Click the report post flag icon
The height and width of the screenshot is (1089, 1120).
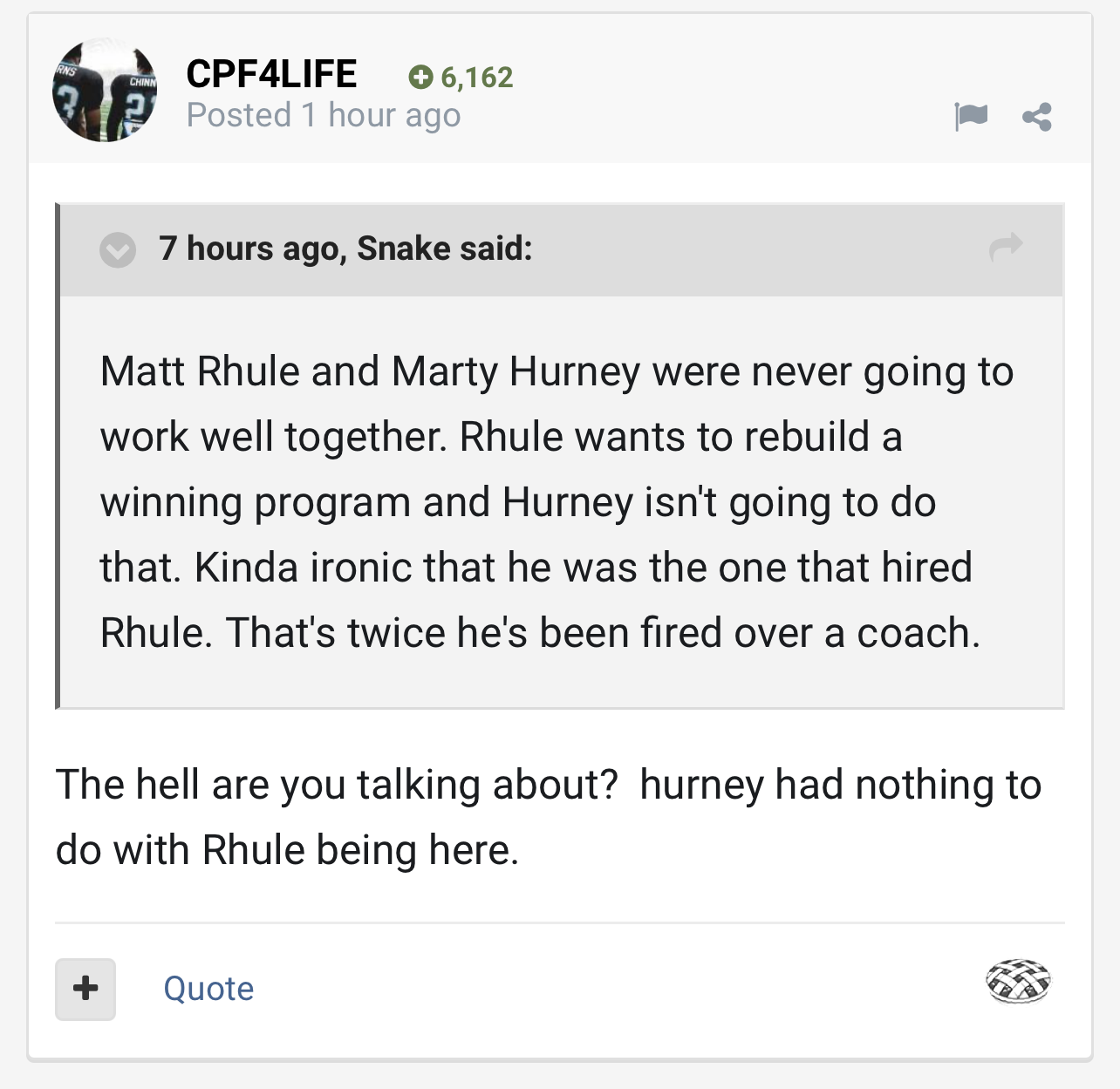coord(971,116)
